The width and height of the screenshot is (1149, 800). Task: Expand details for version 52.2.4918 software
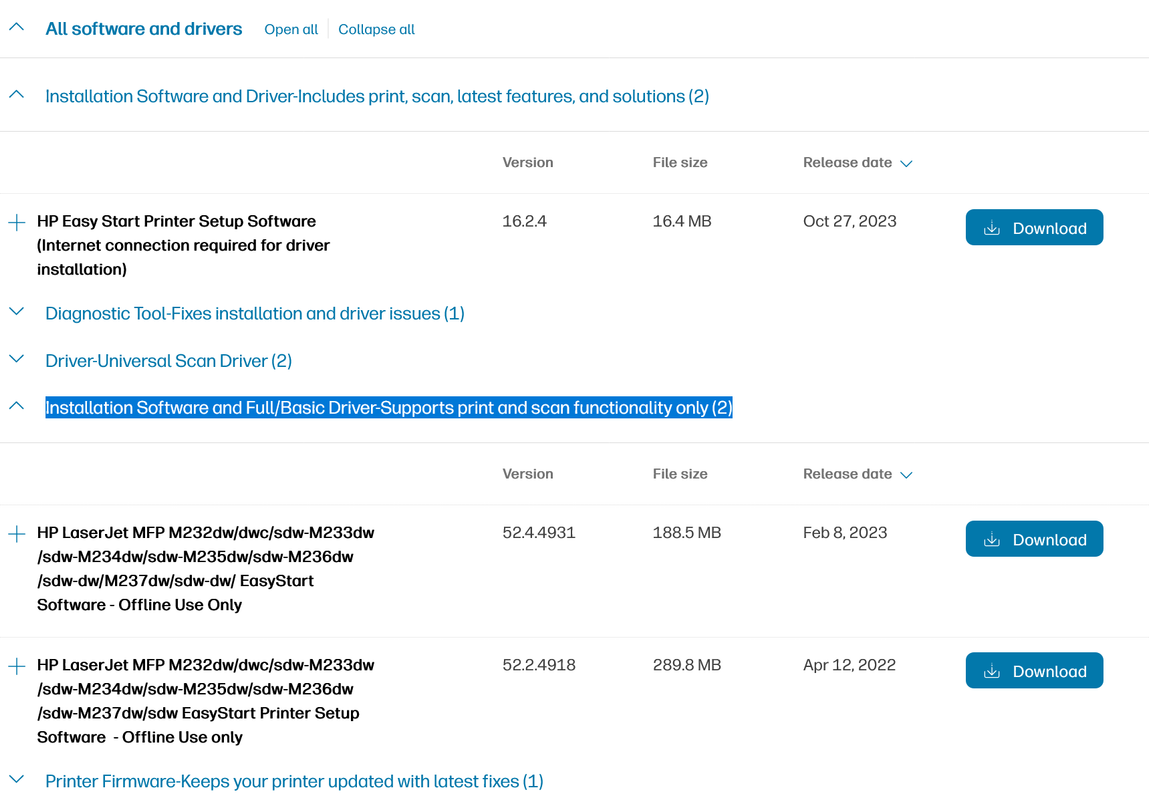coord(16,666)
